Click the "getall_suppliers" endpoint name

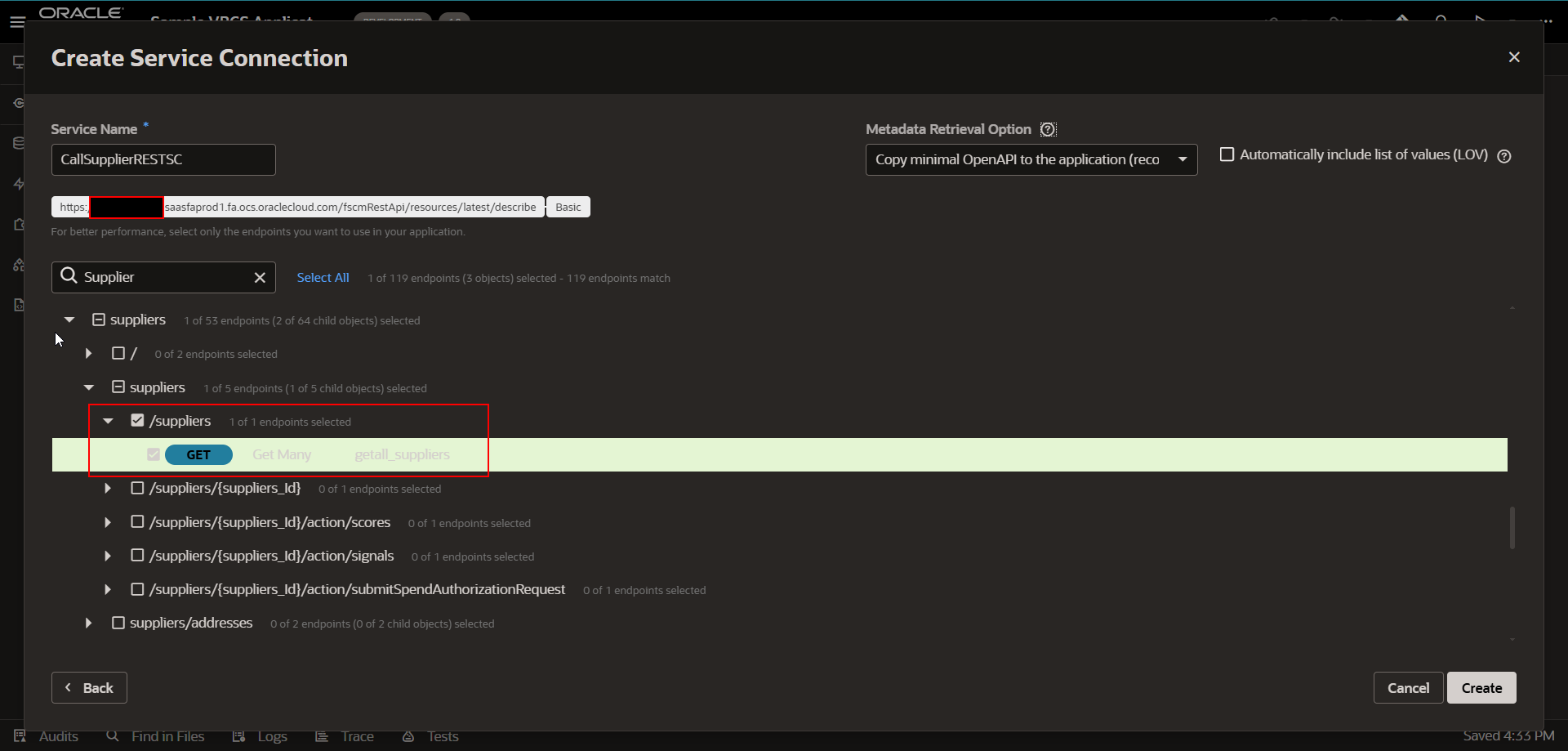pos(402,454)
